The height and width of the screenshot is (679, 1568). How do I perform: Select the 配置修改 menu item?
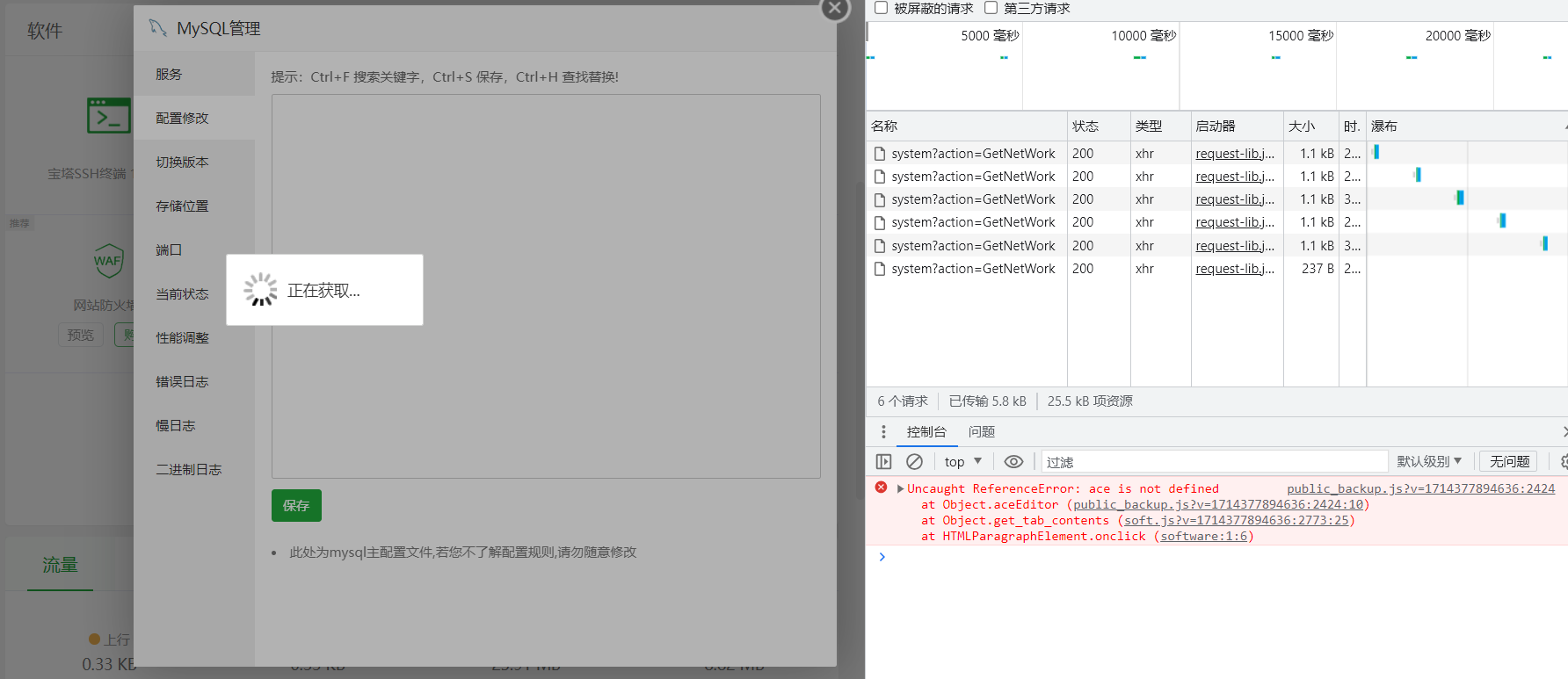pyautogui.click(x=194, y=118)
